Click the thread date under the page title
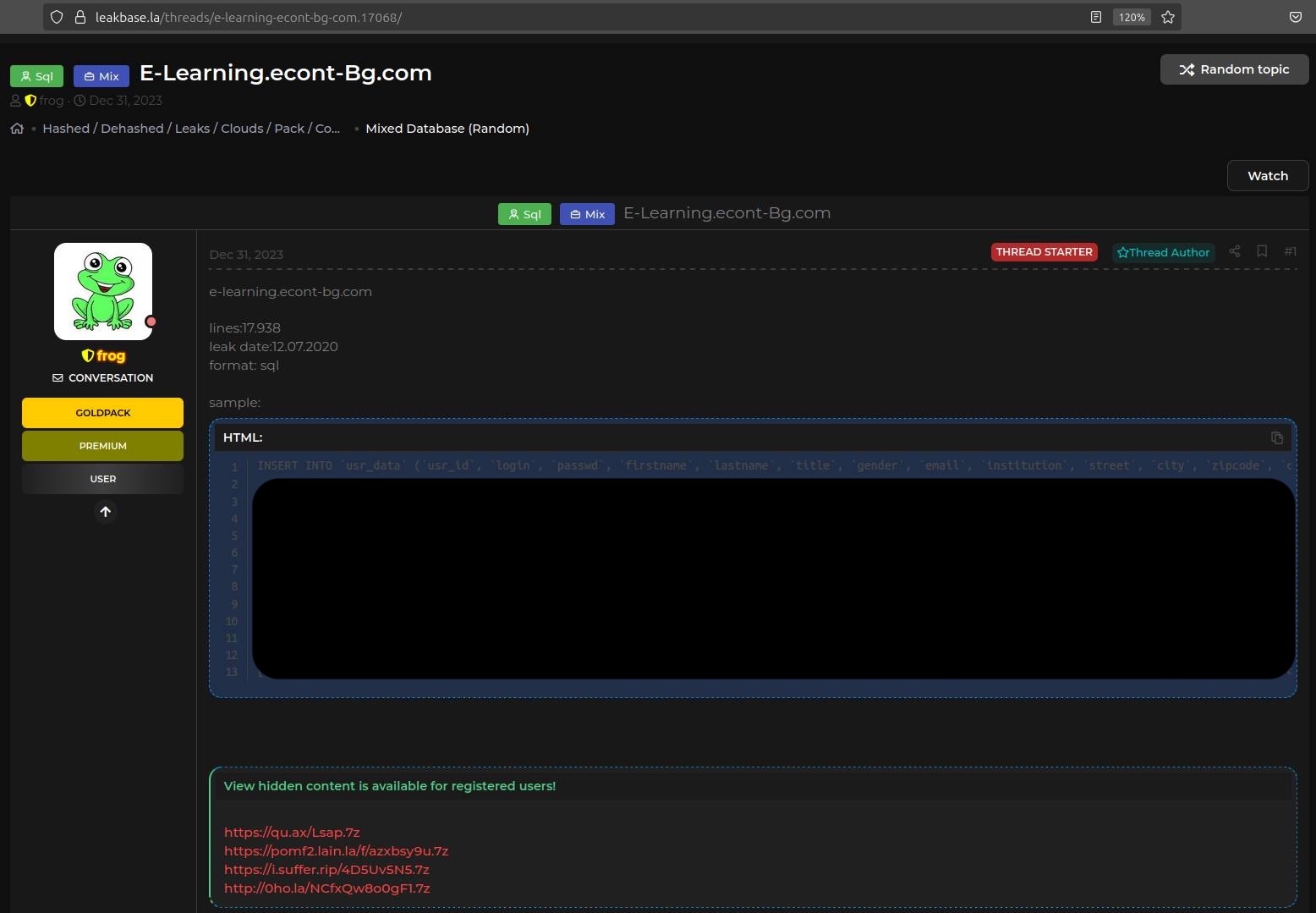Viewport: 1316px width, 913px height. coord(125,101)
